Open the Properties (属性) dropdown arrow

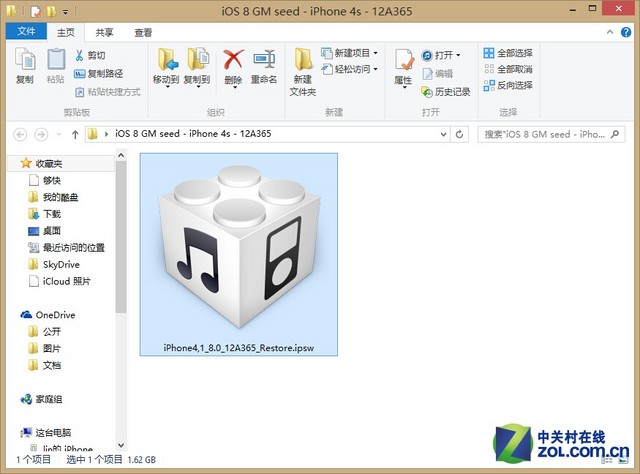coord(404,87)
